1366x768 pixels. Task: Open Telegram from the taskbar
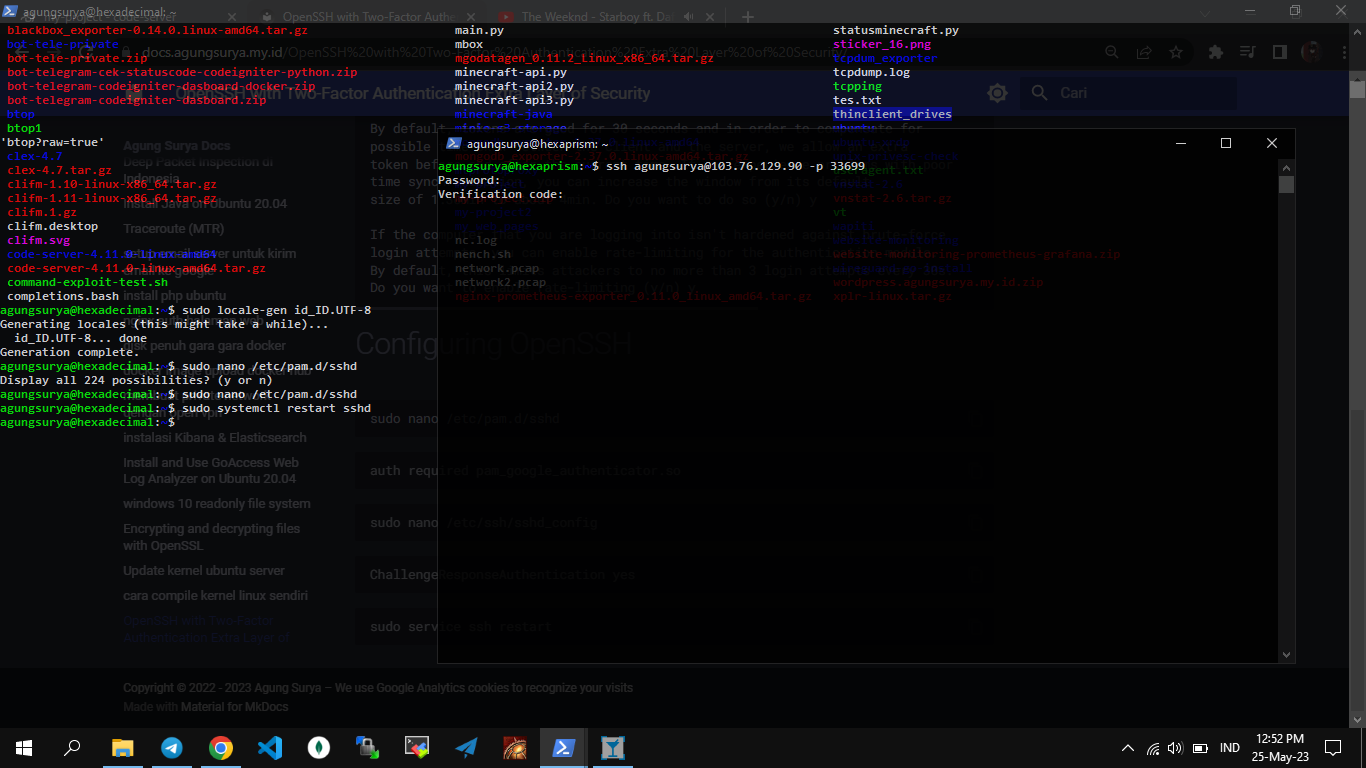point(172,747)
